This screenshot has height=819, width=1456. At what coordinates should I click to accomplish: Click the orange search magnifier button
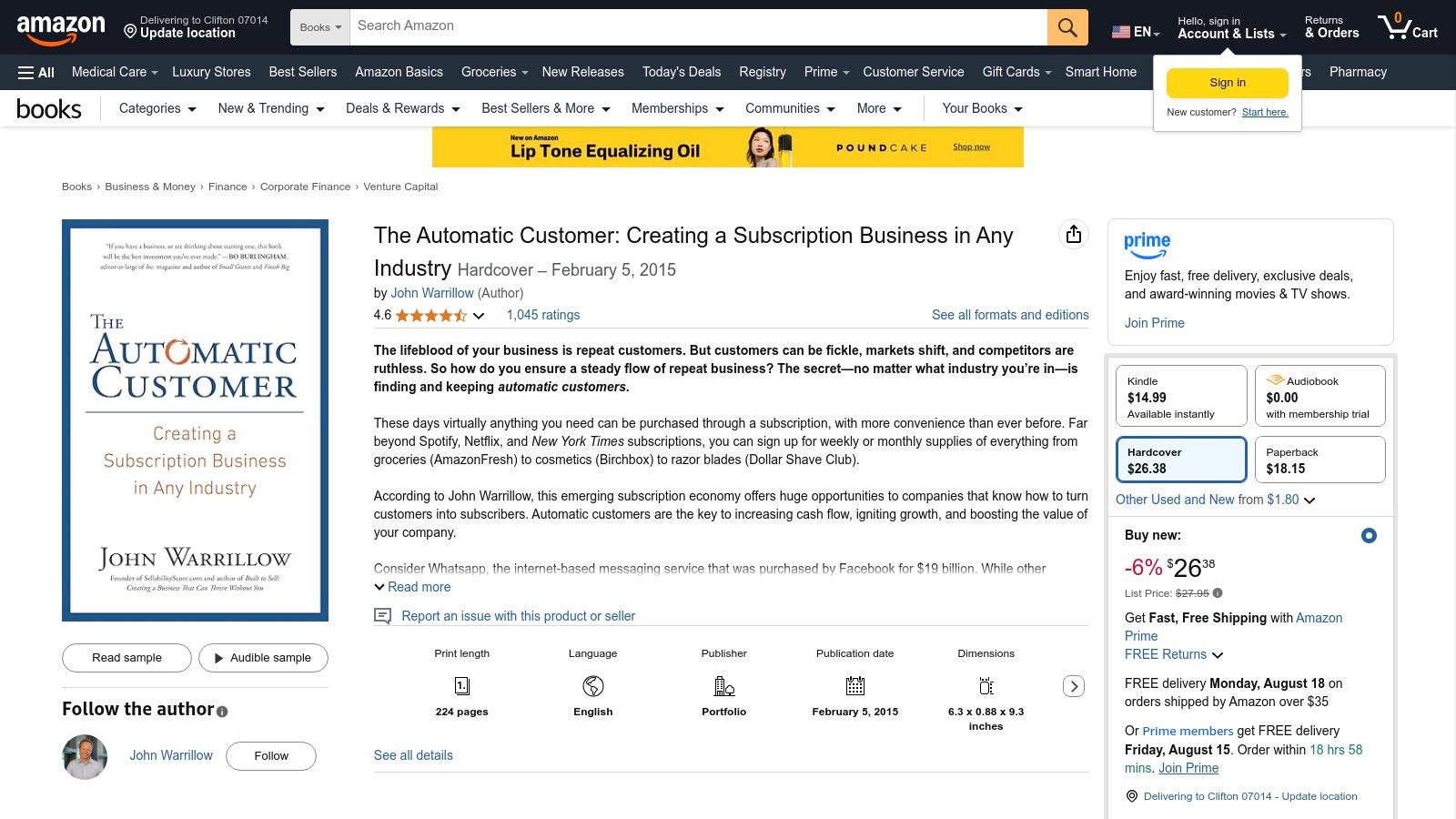(x=1067, y=27)
